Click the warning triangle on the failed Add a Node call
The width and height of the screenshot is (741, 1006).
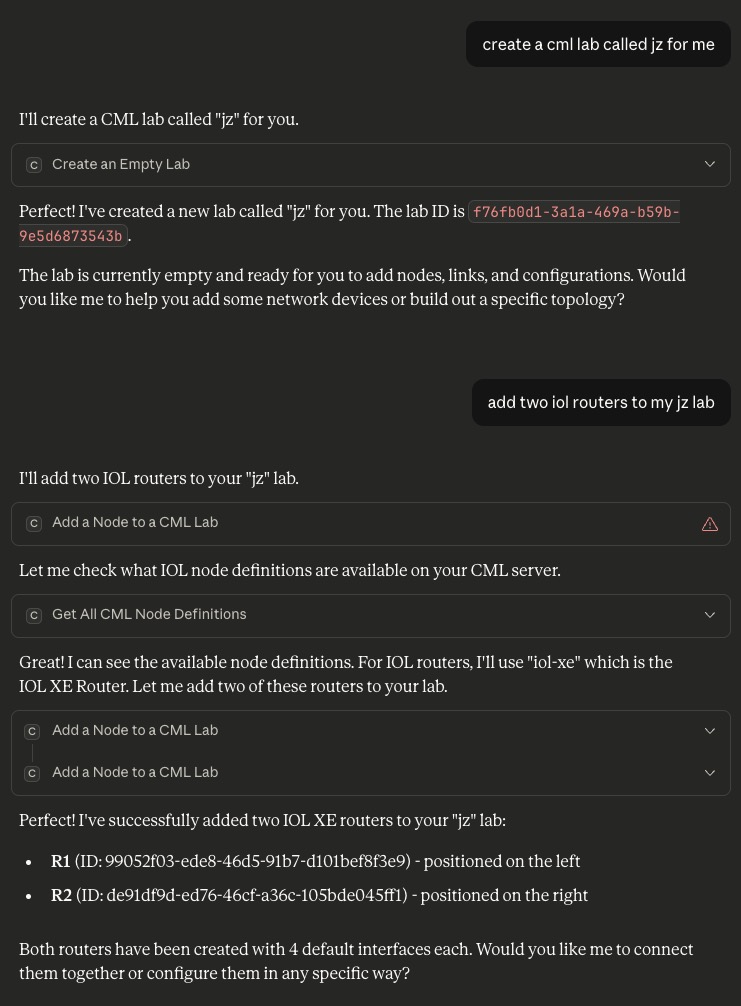pos(710,523)
